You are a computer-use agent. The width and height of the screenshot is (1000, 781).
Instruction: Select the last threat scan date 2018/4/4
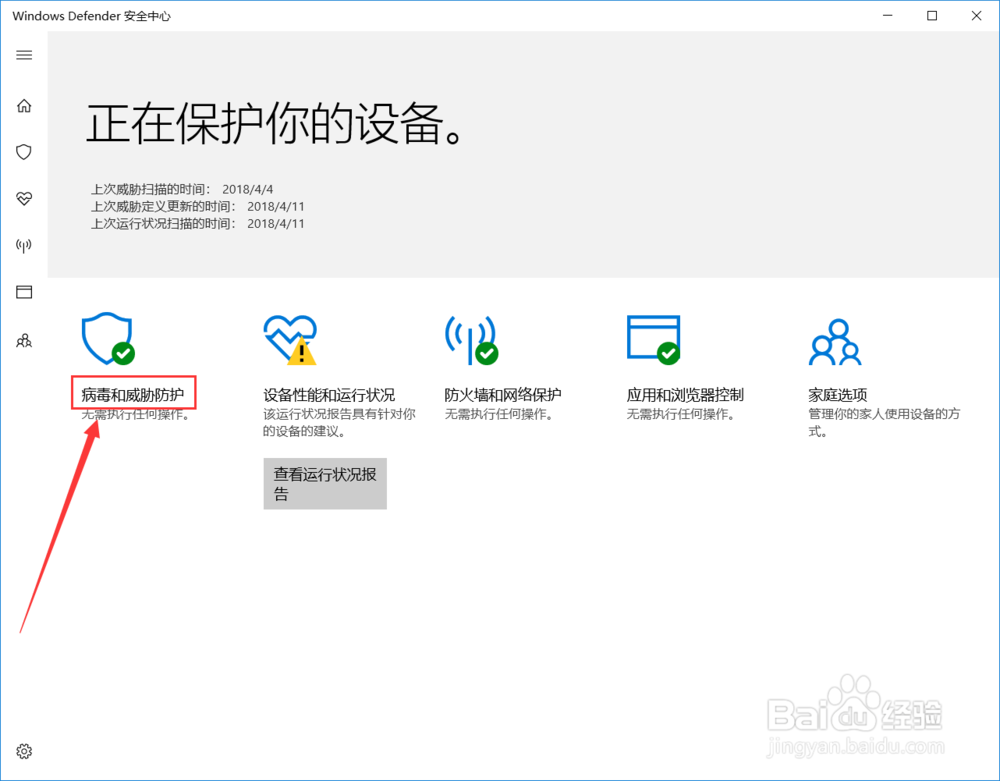pos(247,189)
